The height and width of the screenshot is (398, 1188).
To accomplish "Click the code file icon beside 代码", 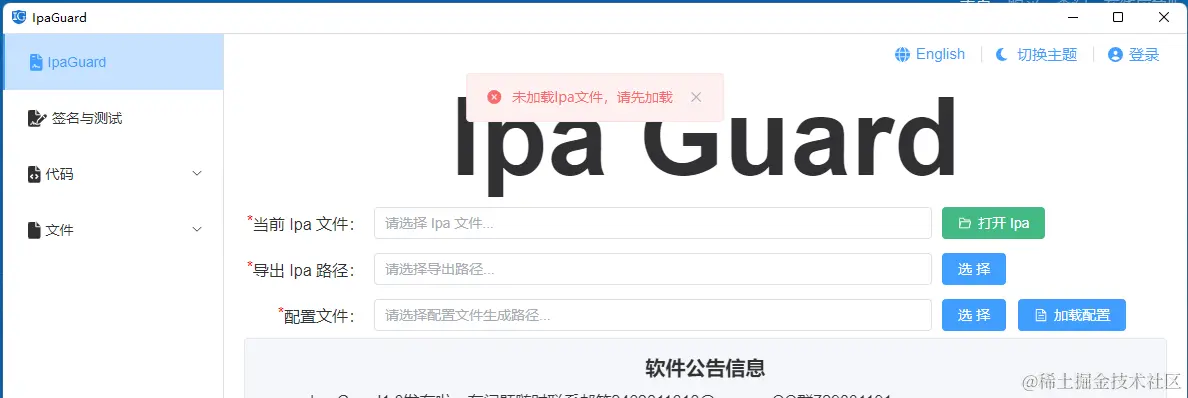I will coord(33,174).
